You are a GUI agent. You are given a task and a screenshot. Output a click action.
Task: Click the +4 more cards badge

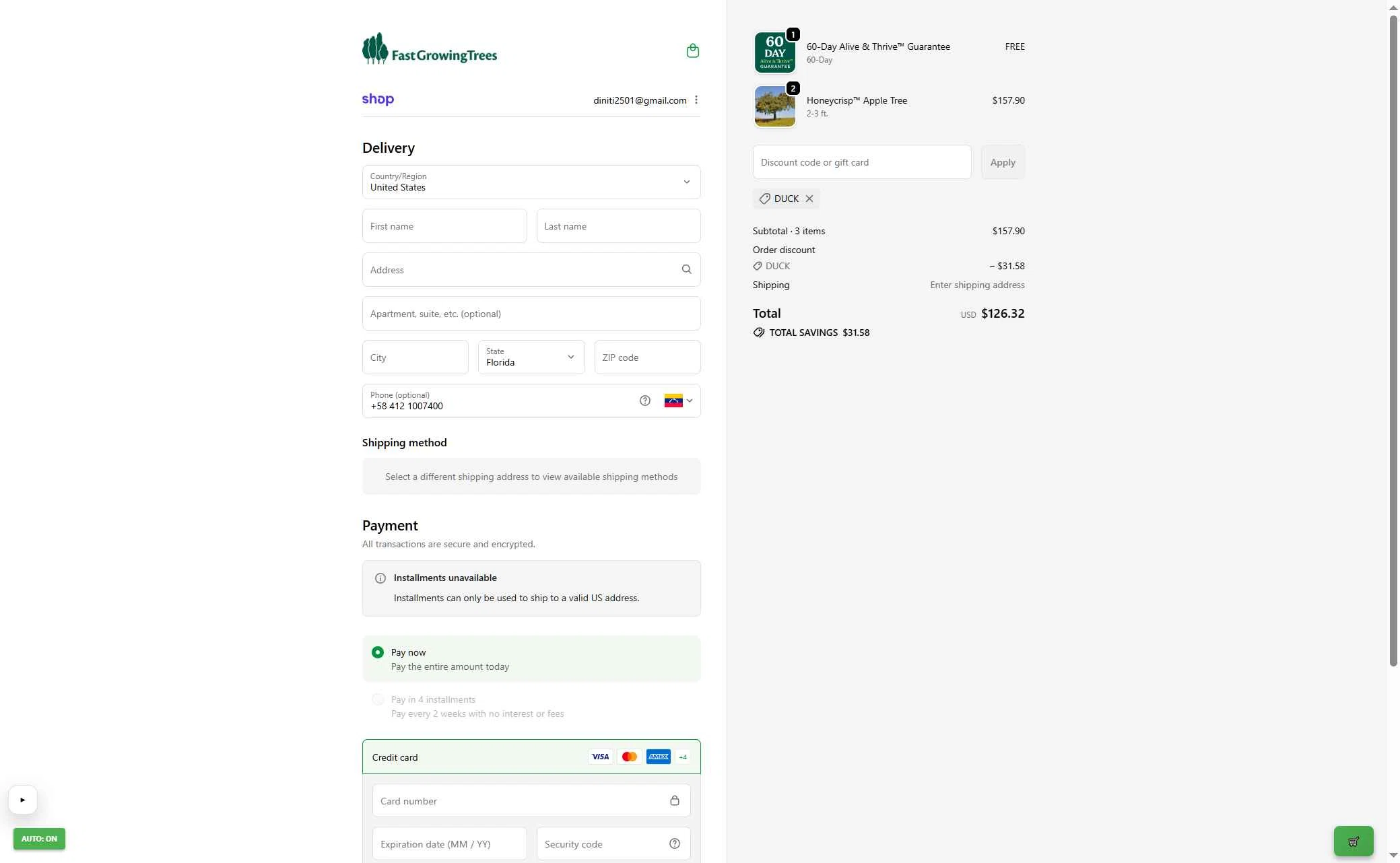(683, 757)
